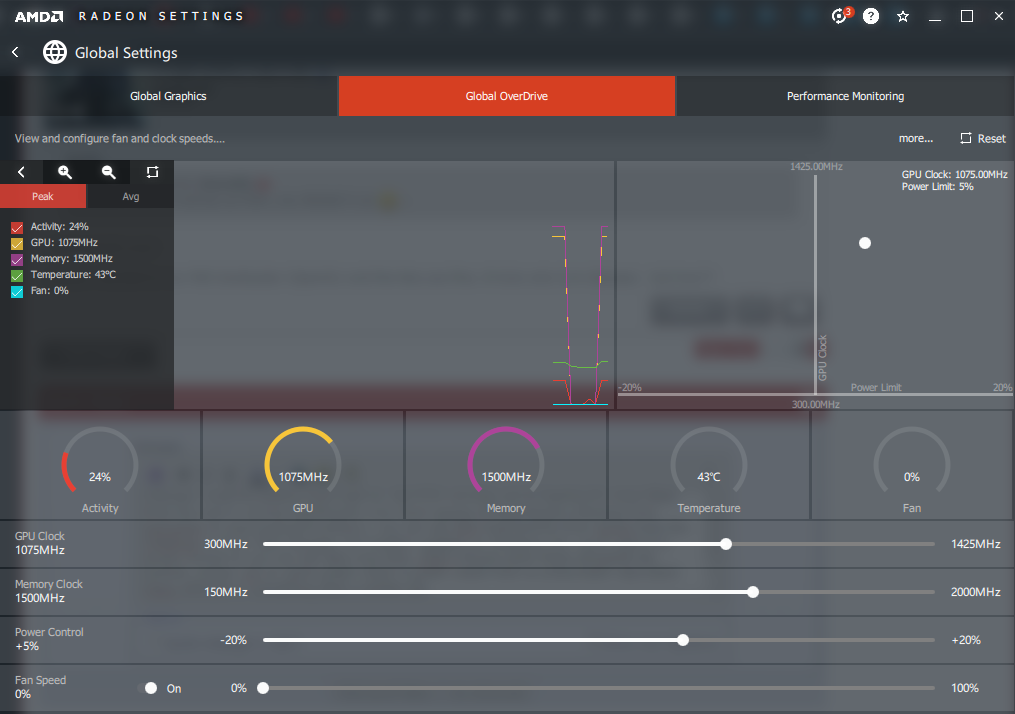Click the Power Control +5% setting label
The width and height of the screenshot is (1015, 714).
(x=49, y=638)
